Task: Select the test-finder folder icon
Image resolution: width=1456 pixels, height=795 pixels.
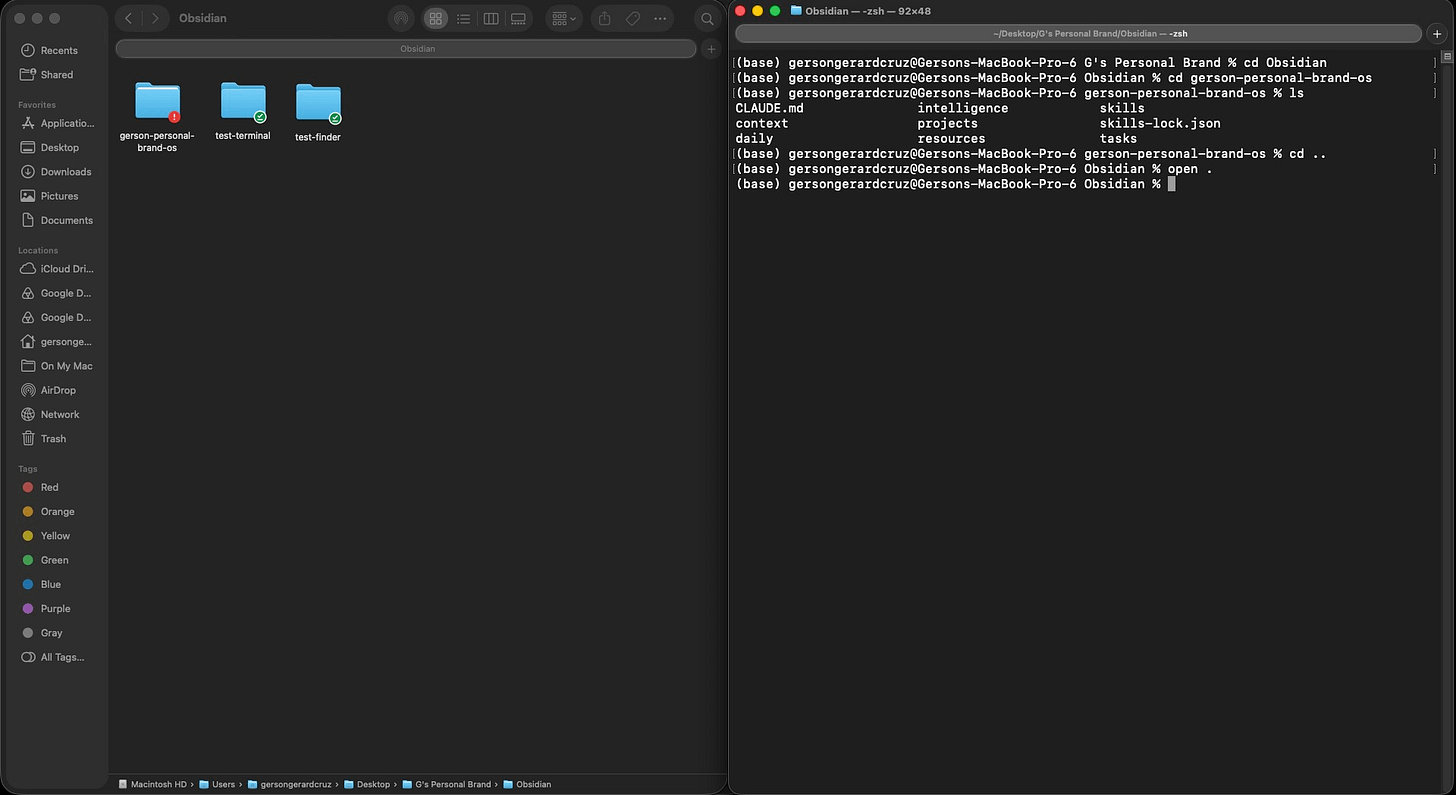Action: coord(318,103)
